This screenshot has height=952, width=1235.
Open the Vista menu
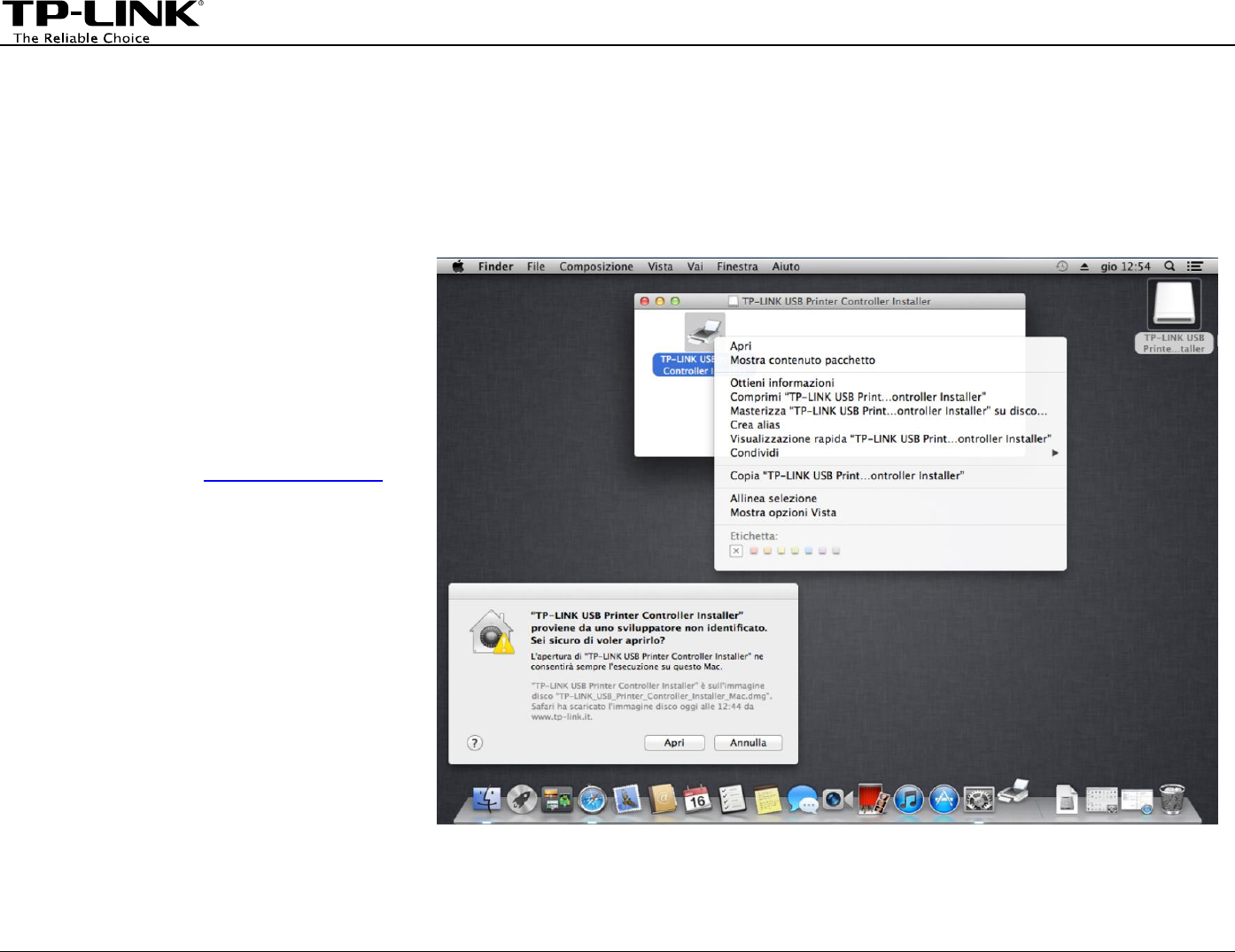click(x=660, y=266)
